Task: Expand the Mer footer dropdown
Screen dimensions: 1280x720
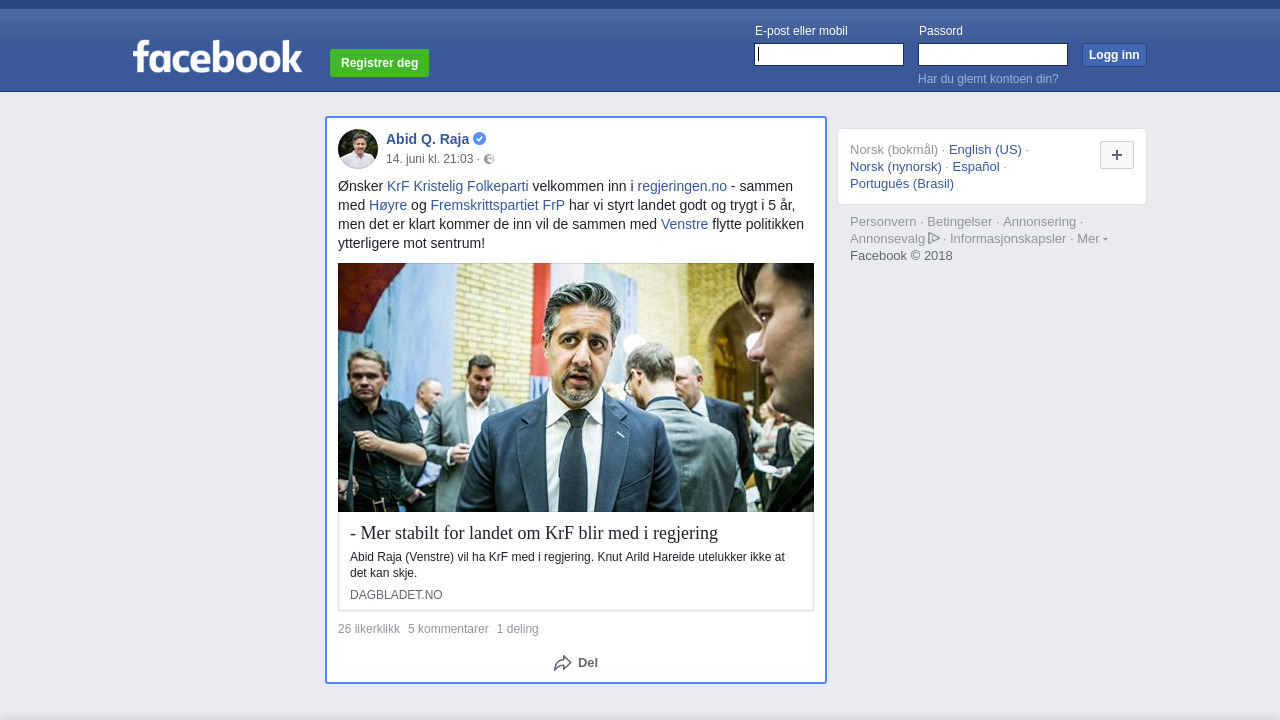Action: click(1092, 238)
